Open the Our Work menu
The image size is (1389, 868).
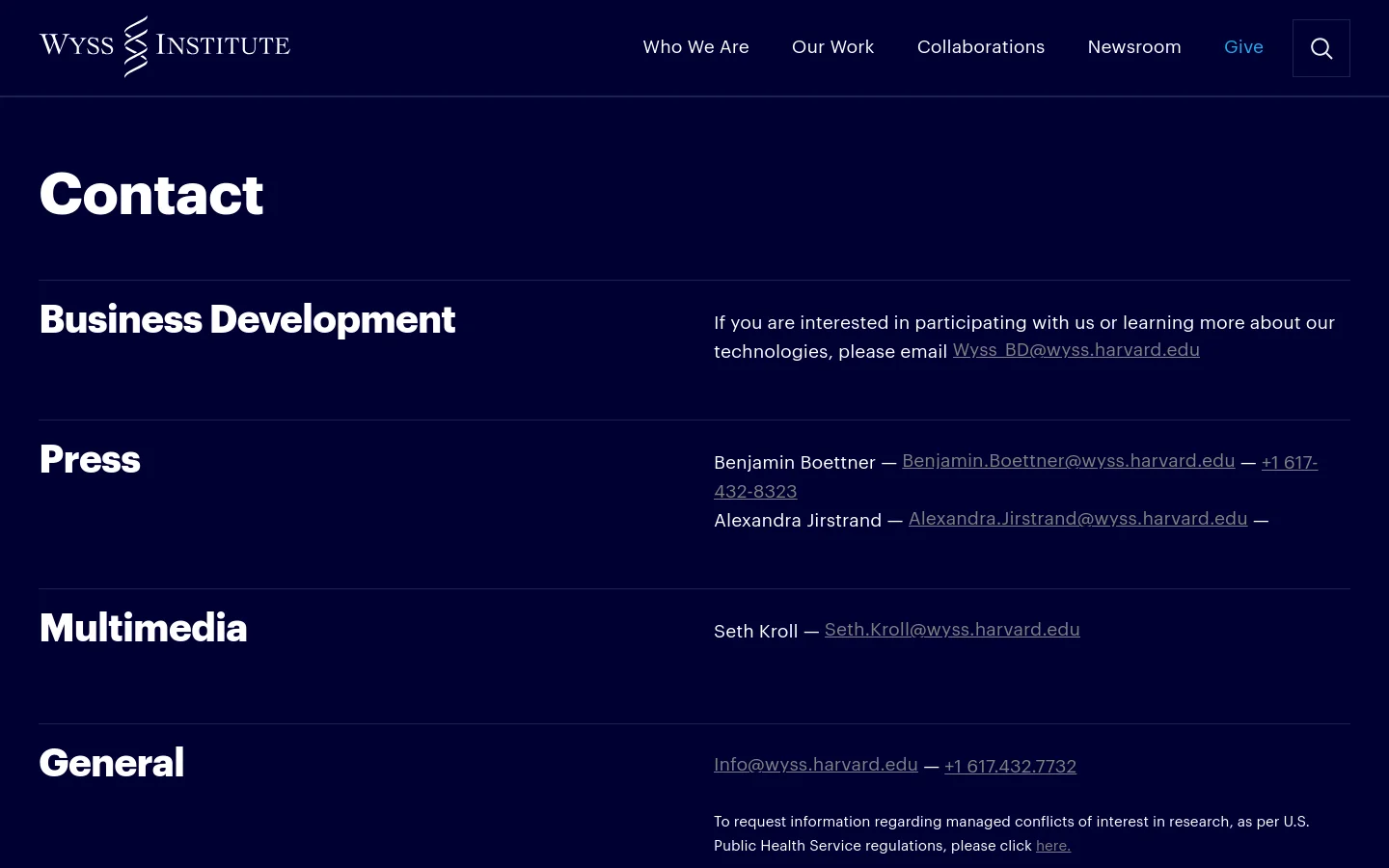832,47
